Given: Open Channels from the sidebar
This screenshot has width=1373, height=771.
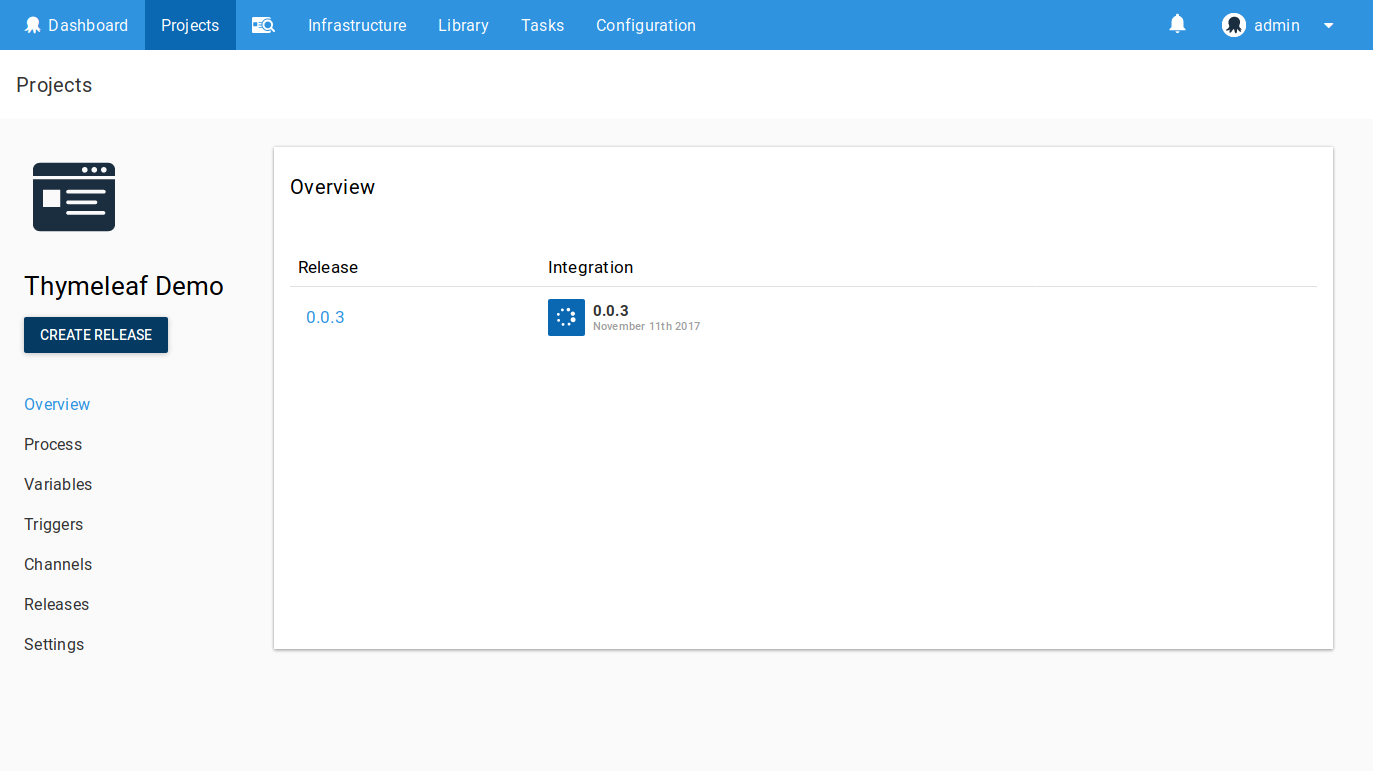Looking at the screenshot, I should [x=58, y=564].
